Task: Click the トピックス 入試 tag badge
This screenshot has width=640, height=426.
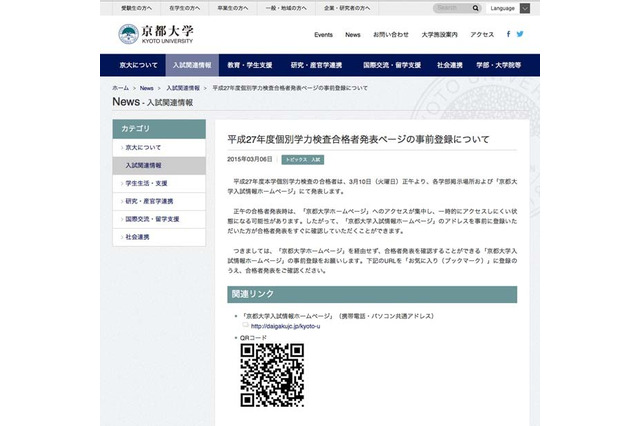Action: [x=303, y=160]
